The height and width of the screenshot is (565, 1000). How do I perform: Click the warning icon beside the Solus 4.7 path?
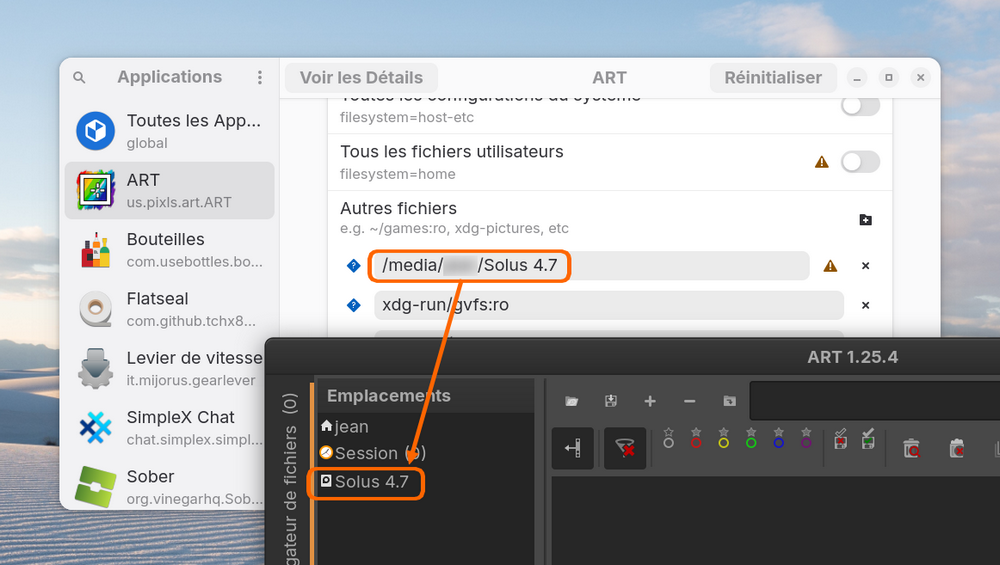coord(830,266)
